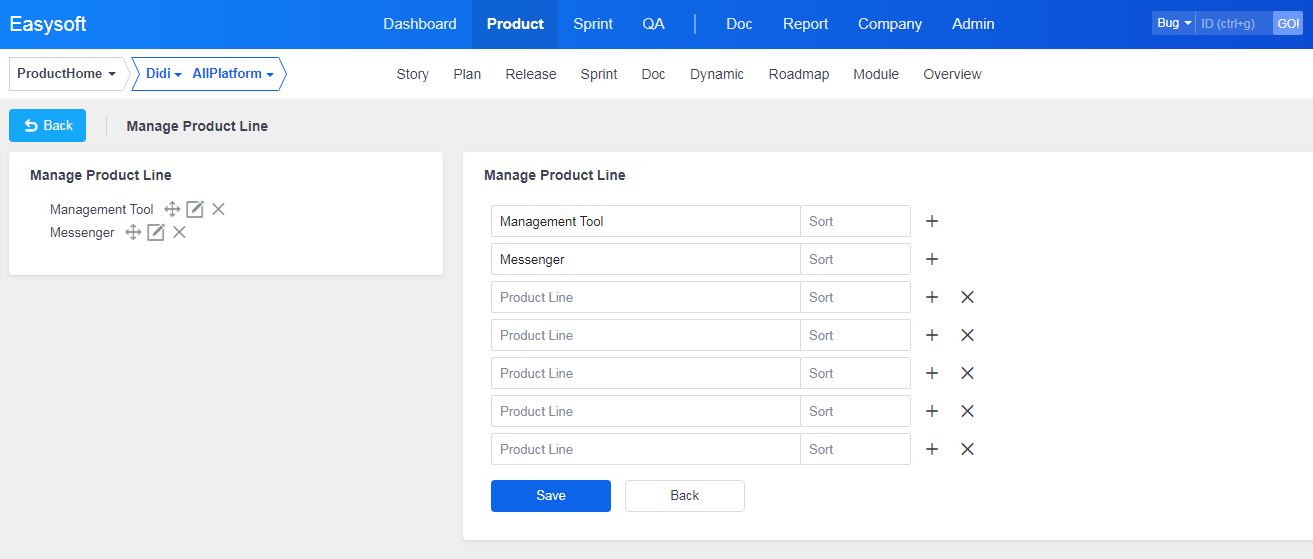Focus the Management Tool name input

(646, 221)
